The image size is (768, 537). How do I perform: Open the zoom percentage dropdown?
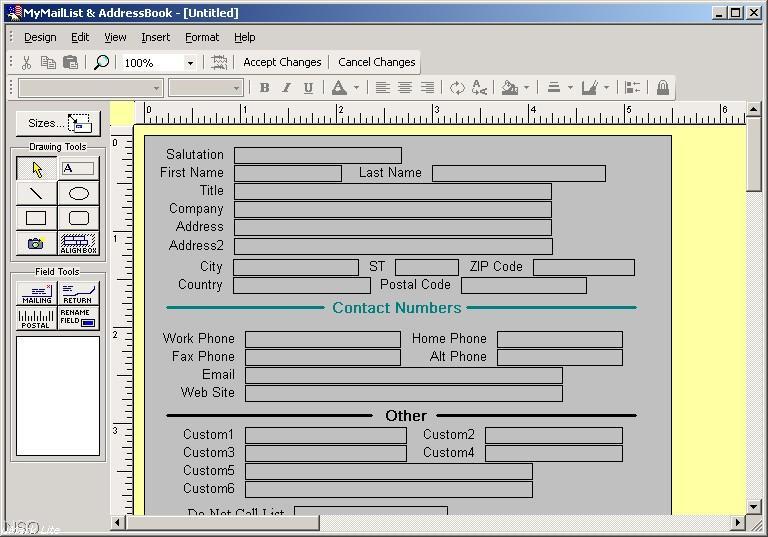pos(190,63)
